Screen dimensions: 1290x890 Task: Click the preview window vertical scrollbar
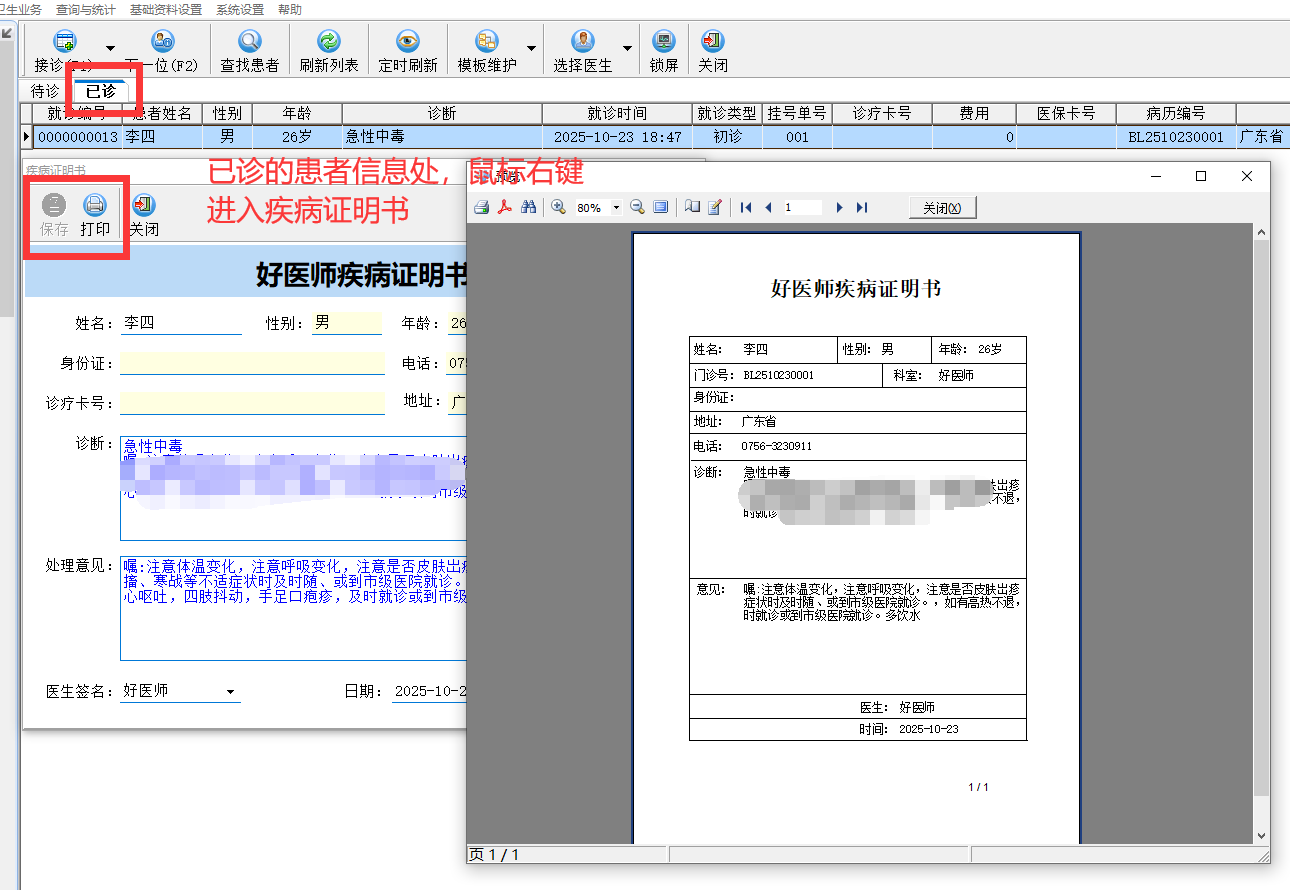coord(1260,500)
